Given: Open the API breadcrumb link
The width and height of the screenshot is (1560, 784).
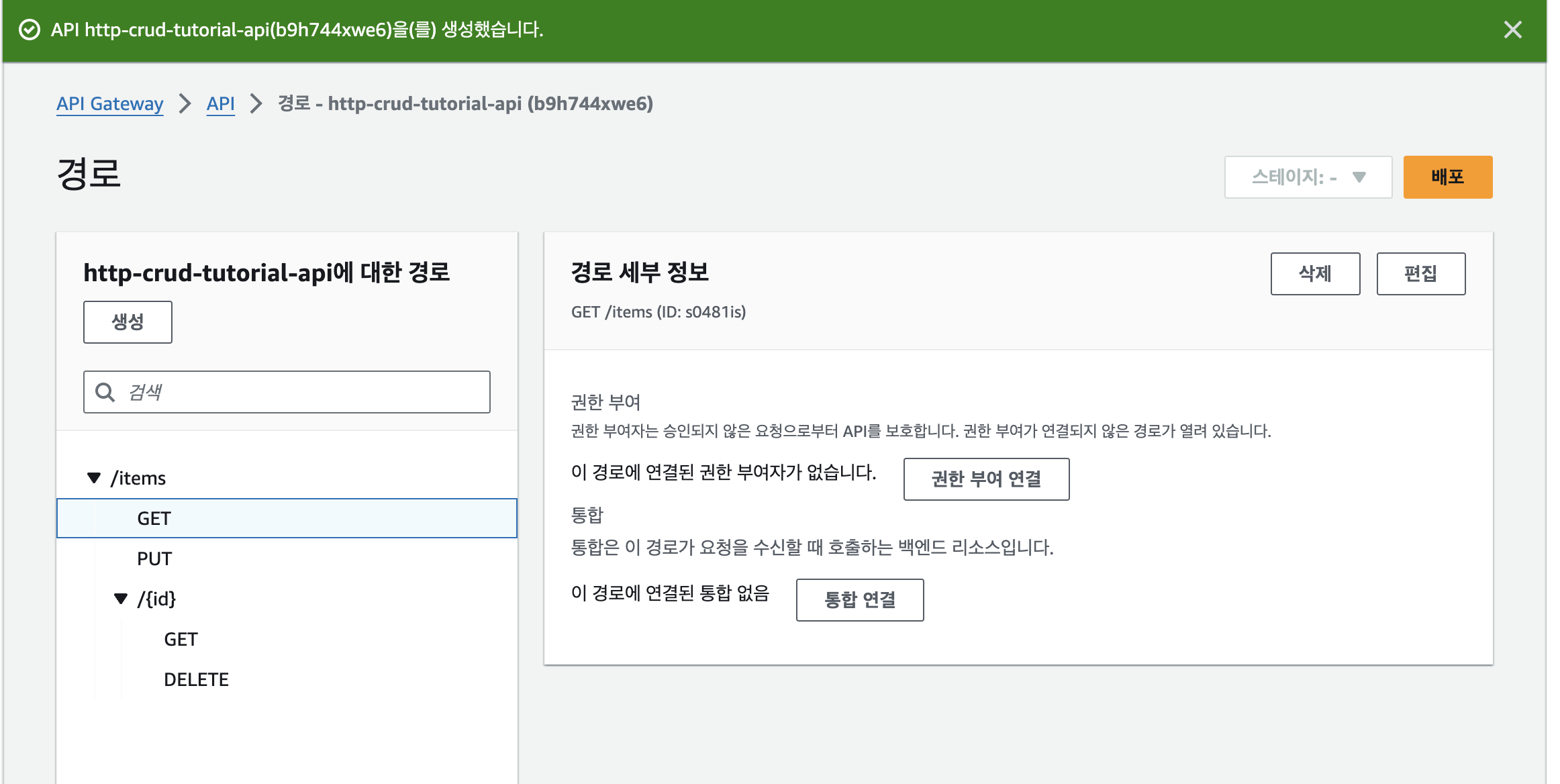Looking at the screenshot, I should click(x=220, y=103).
